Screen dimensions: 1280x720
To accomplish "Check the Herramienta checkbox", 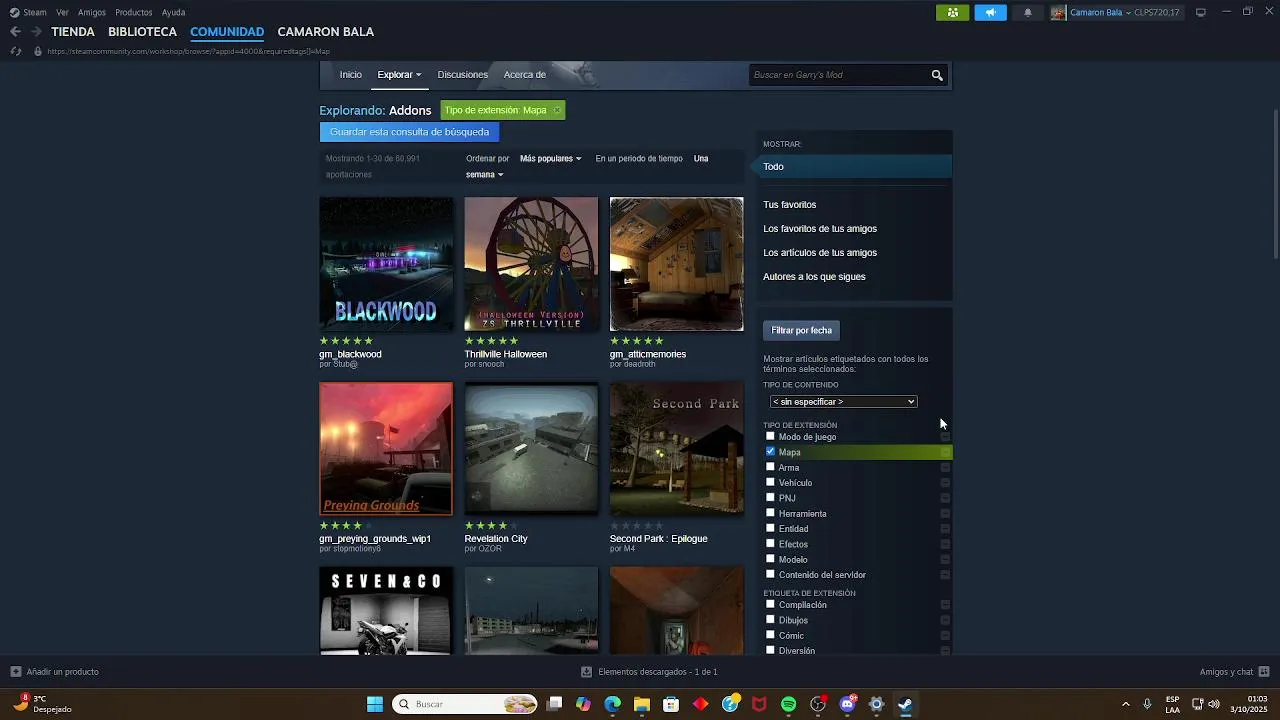I will (x=770, y=513).
